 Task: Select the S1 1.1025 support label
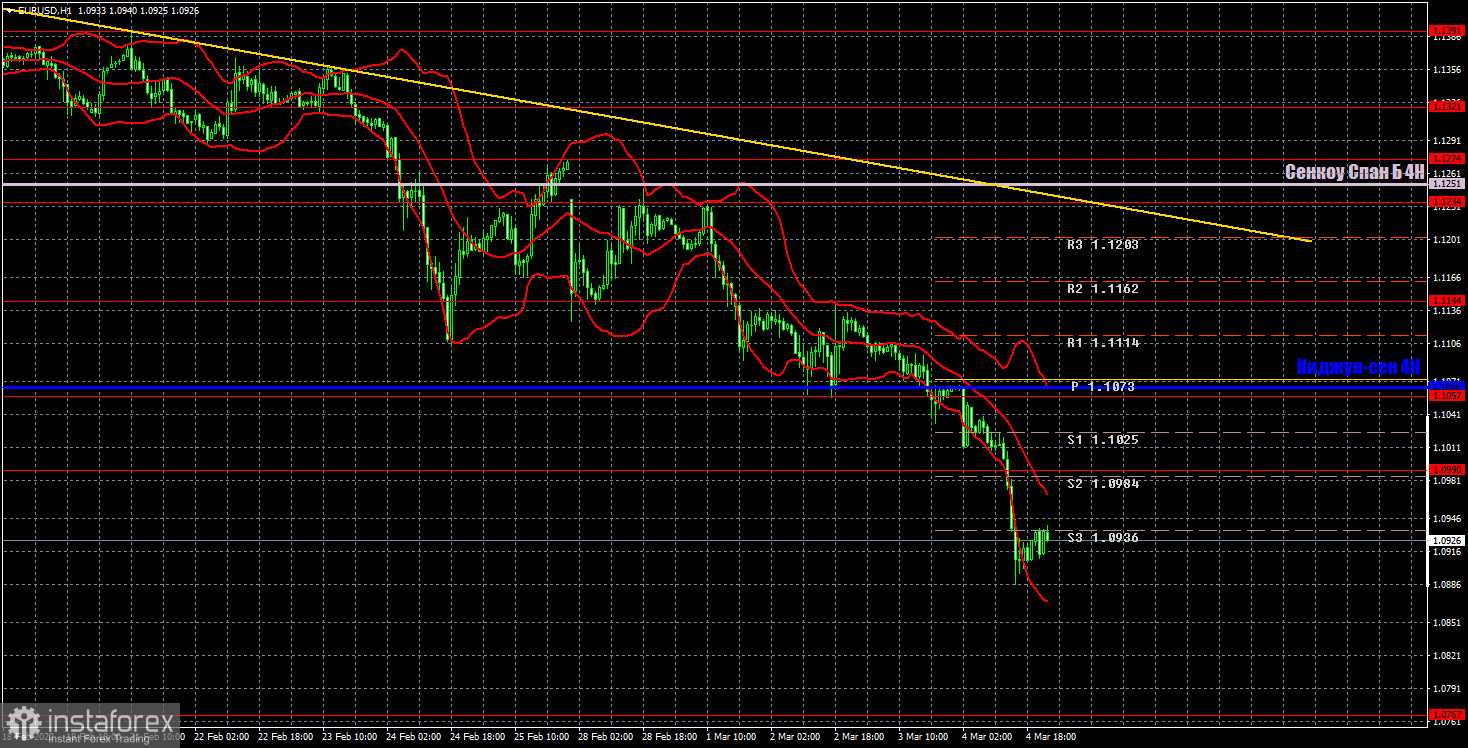tap(1102, 440)
